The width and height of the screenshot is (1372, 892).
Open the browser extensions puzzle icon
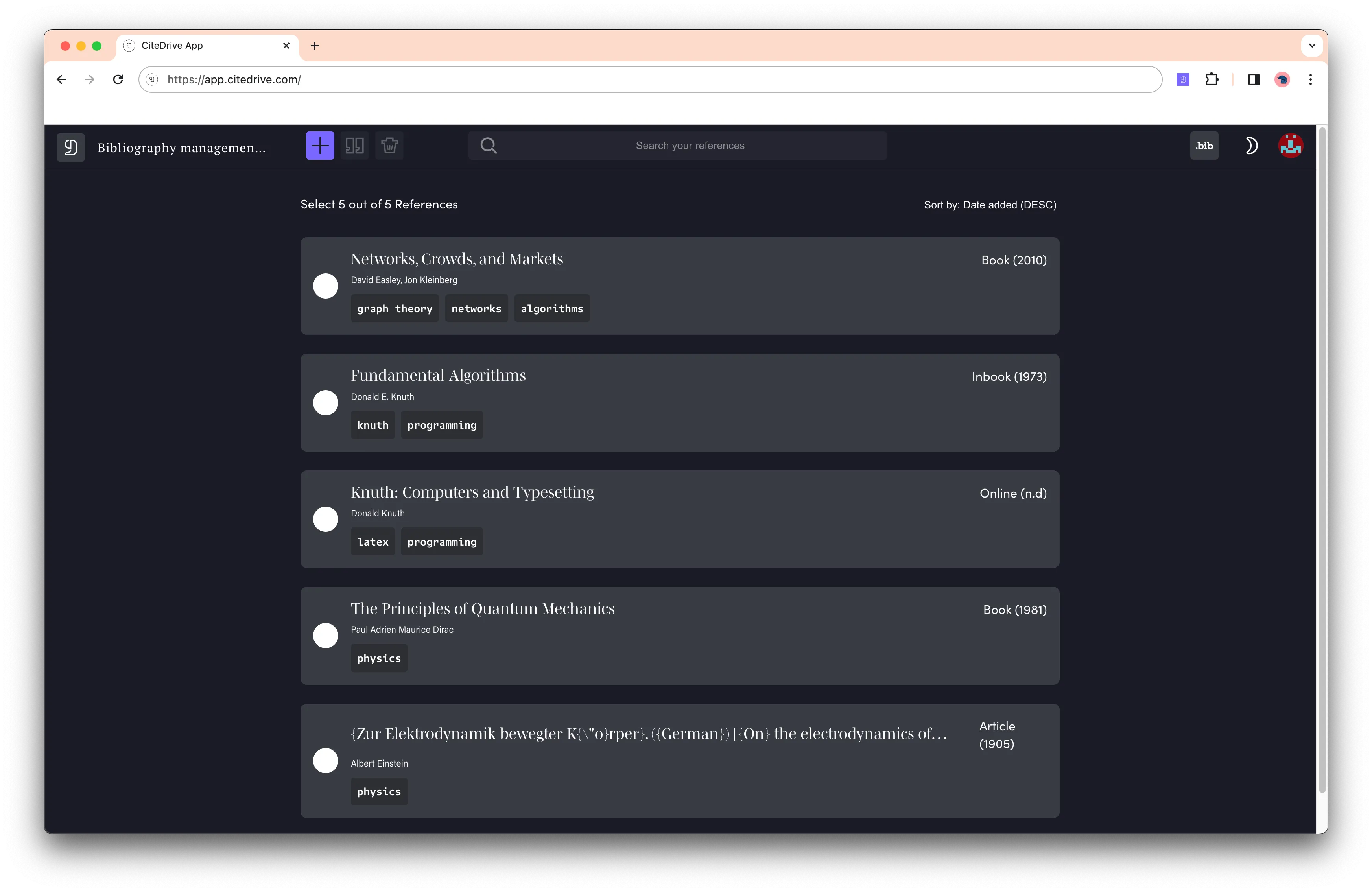click(1212, 79)
